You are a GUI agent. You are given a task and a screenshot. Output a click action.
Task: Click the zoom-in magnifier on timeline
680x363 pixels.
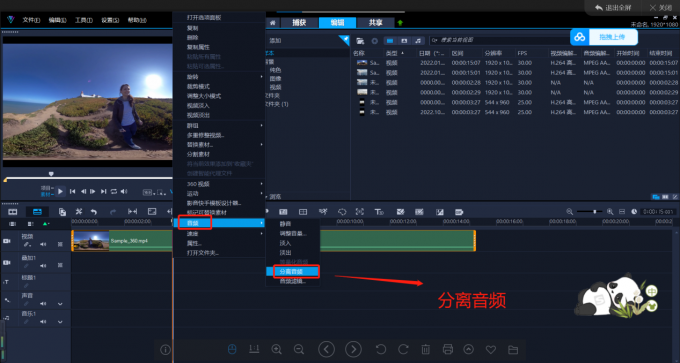tap(610, 212)
